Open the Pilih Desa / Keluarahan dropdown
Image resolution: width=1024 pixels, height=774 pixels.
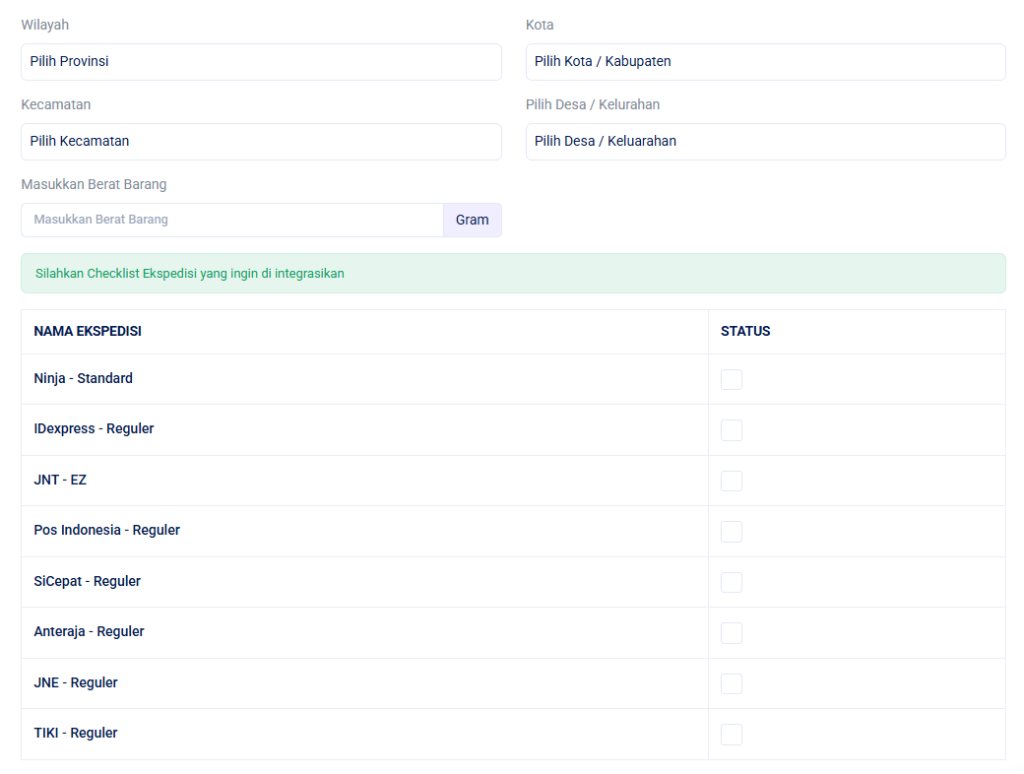pyautogui.click(x=765, y=142)
